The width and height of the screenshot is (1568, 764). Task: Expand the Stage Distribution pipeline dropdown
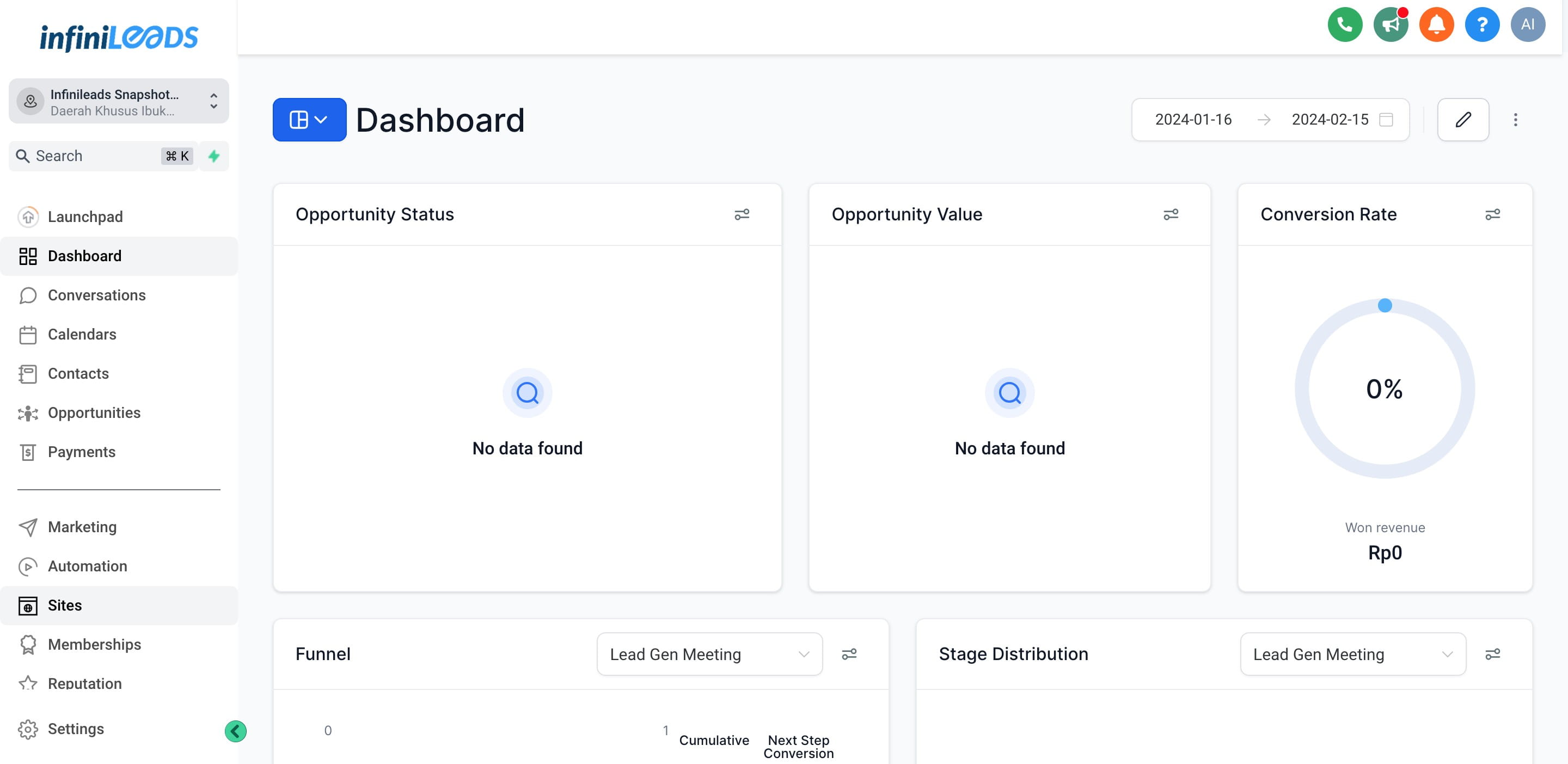(1352, 654)
